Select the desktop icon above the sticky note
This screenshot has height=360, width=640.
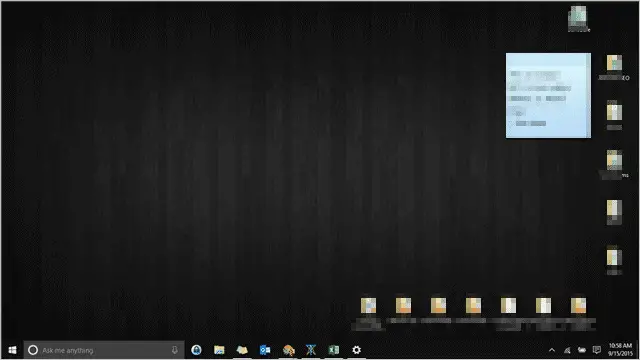point(578,19)
